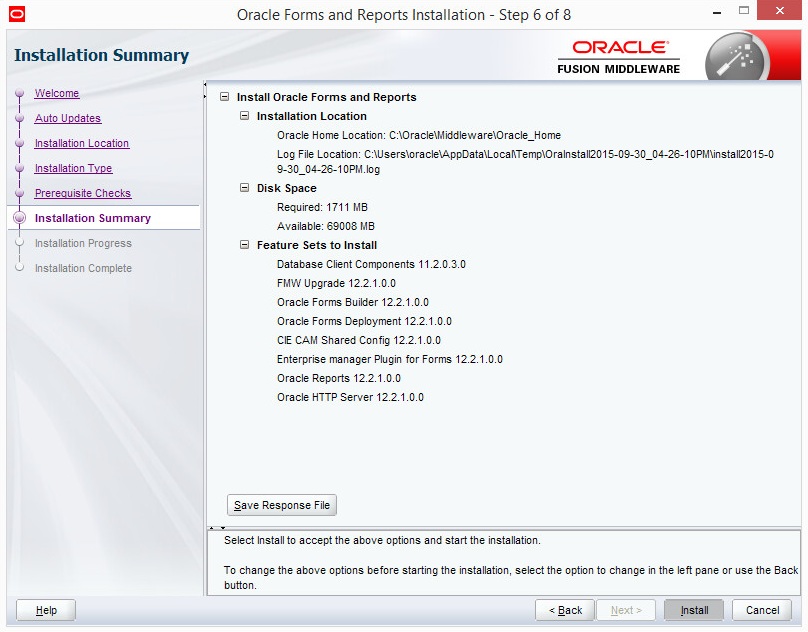Click the Auto Updates step bullet
The image size is (808, 632).
[20, 118]
